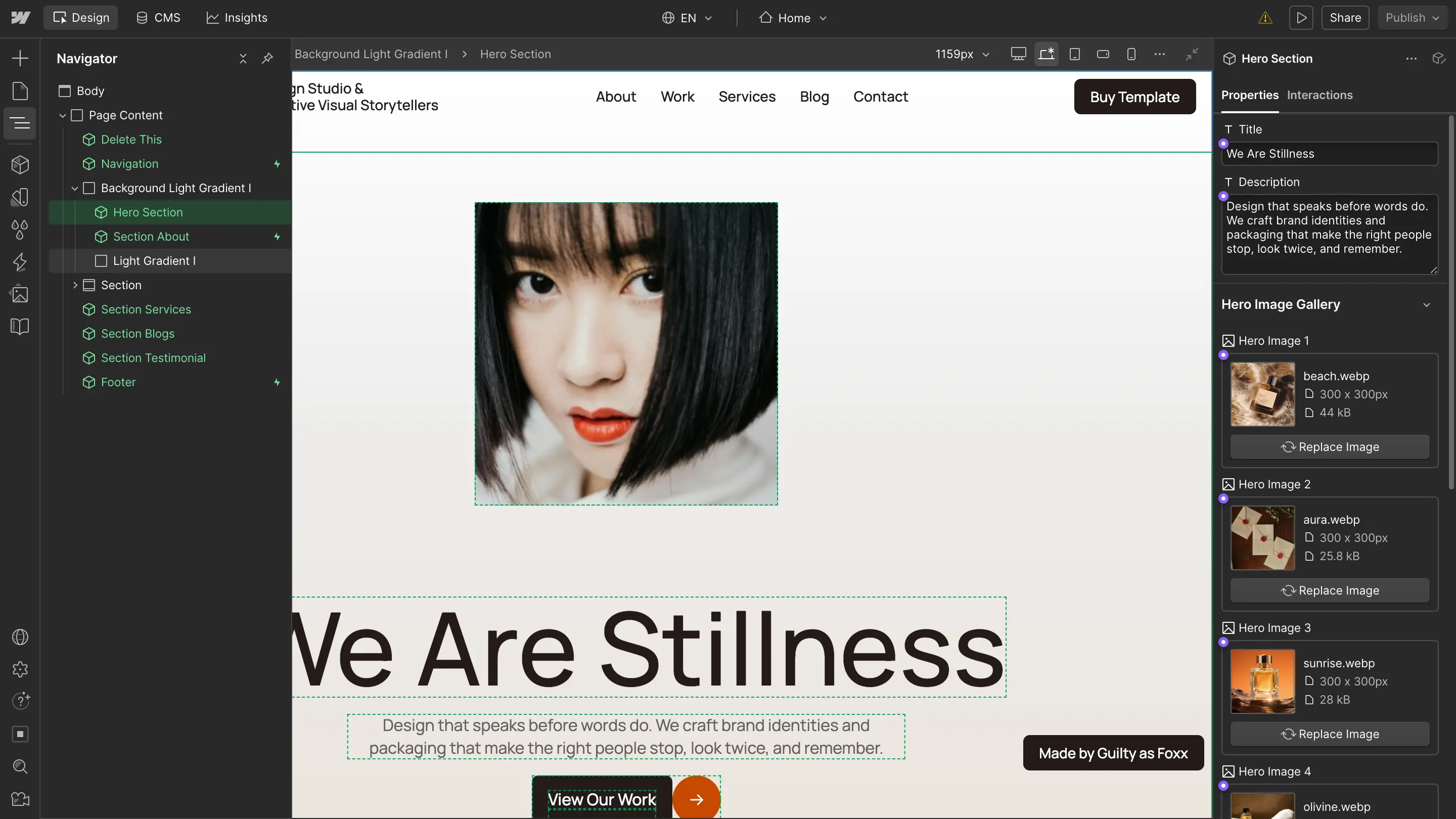Select the Tablet breakpoint icon
The image size is (1456, 819).
(x=1074, y=54)
